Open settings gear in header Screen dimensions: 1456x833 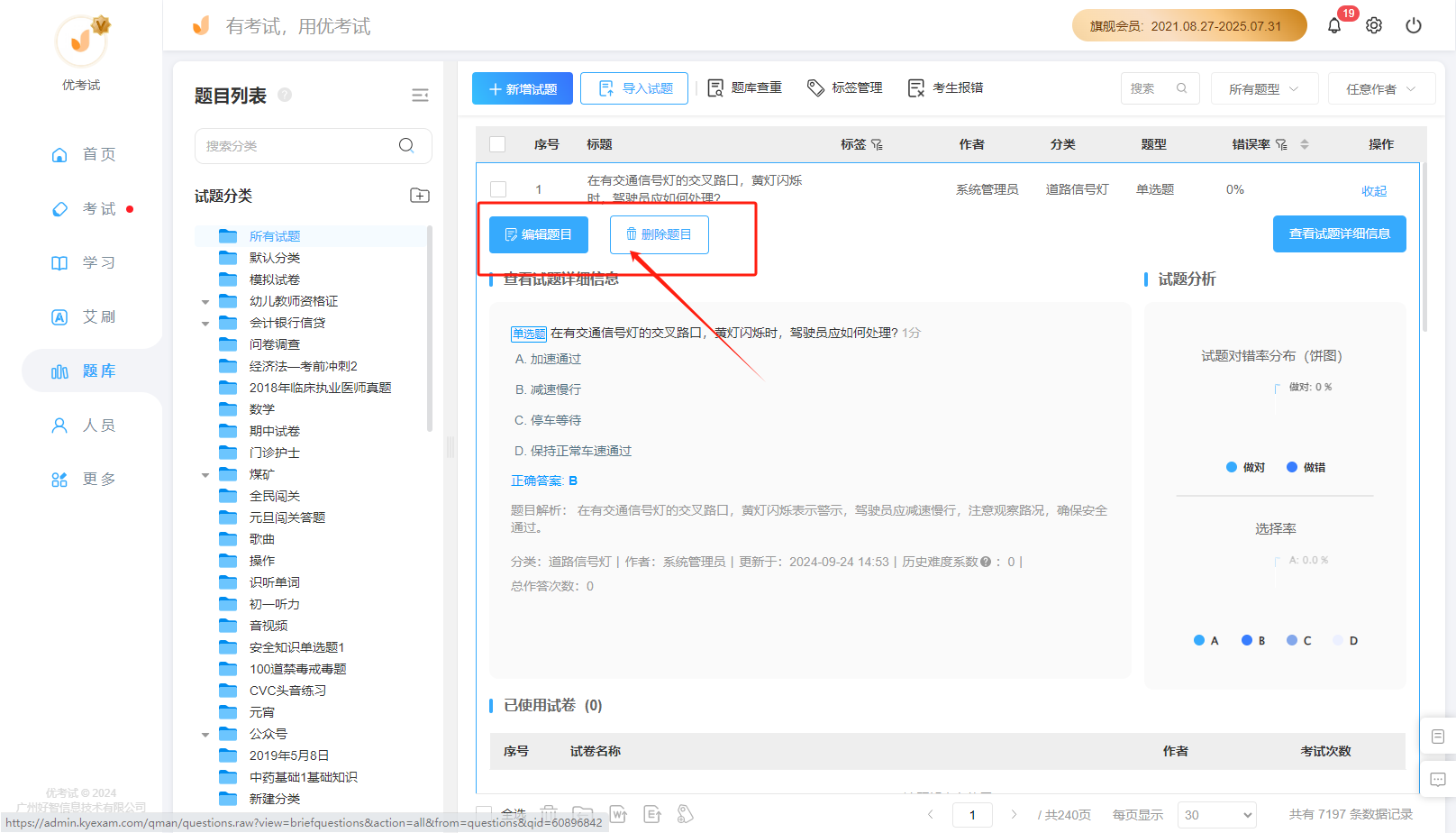[x=1374, y=25]
